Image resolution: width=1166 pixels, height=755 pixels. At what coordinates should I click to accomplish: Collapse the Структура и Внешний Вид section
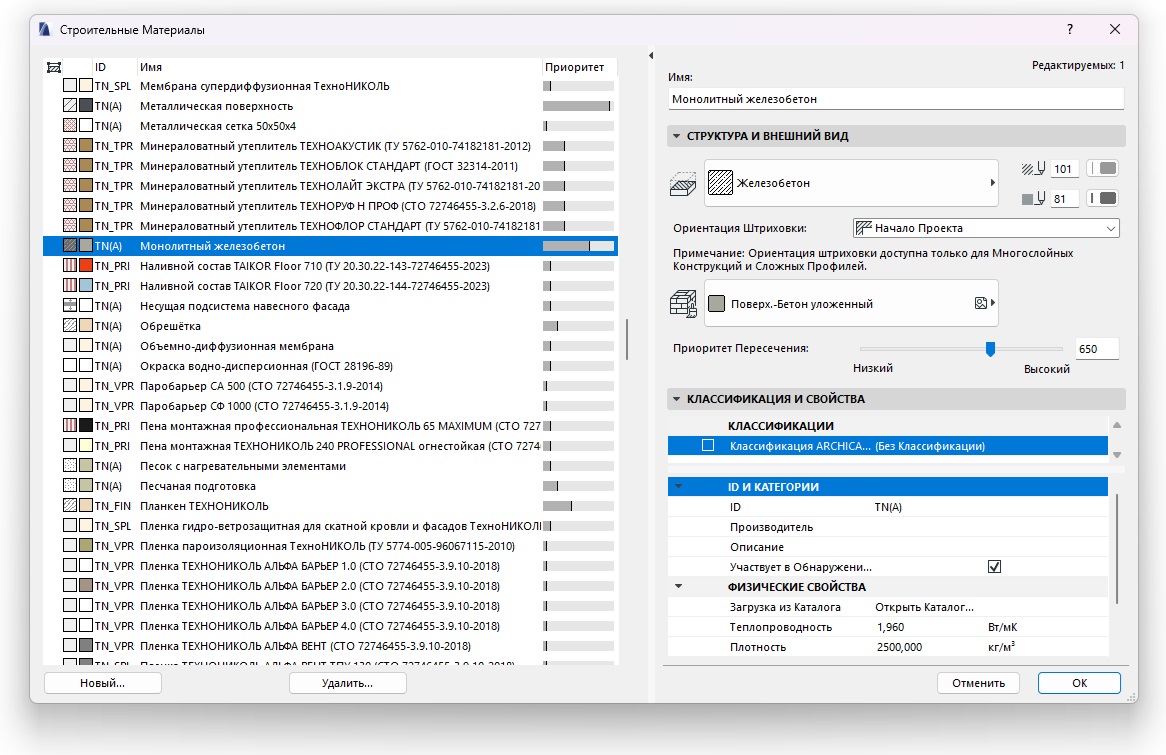[x=677, y=136]
